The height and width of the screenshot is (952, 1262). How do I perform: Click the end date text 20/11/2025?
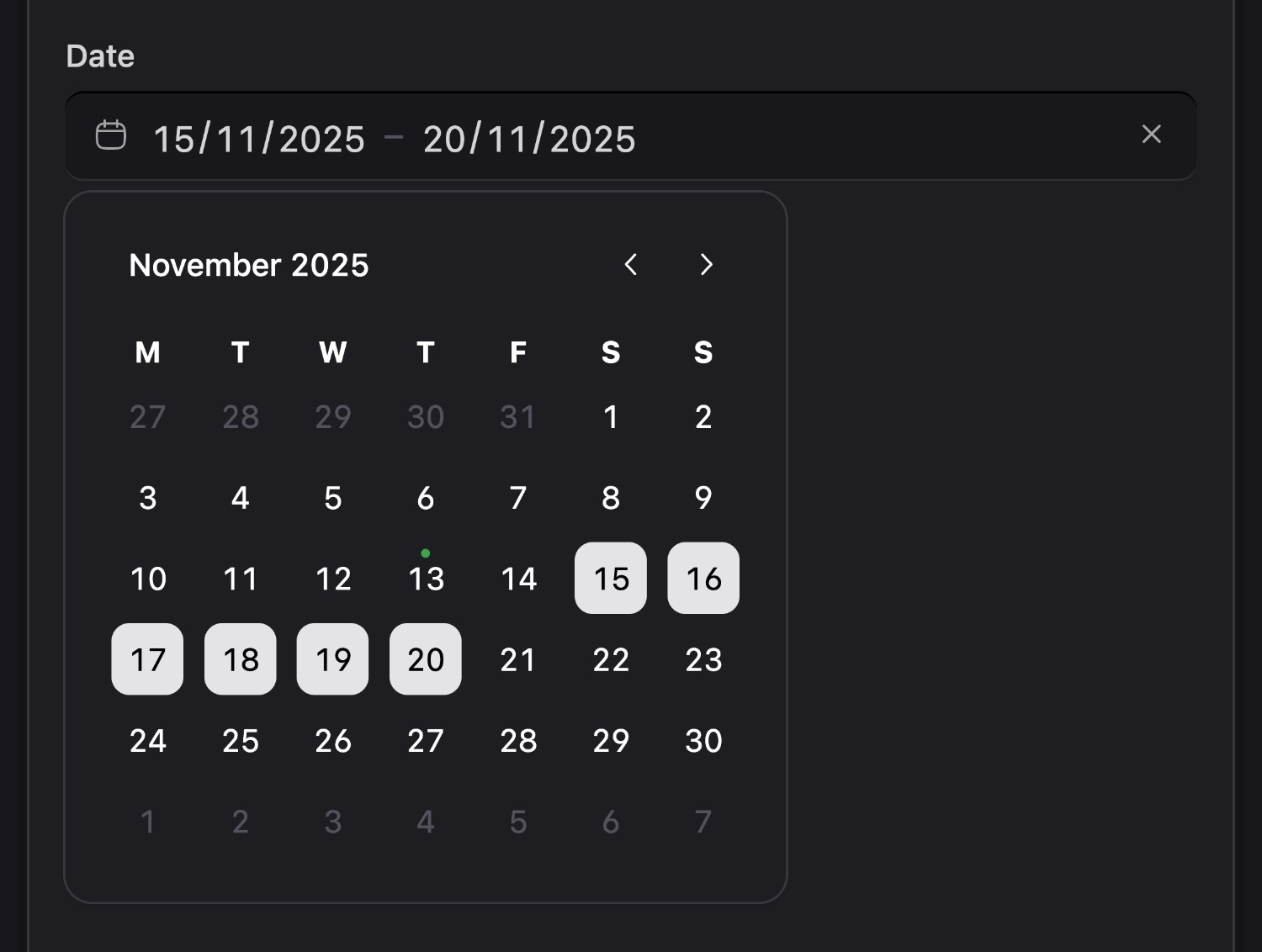click(x=529, y=138)
